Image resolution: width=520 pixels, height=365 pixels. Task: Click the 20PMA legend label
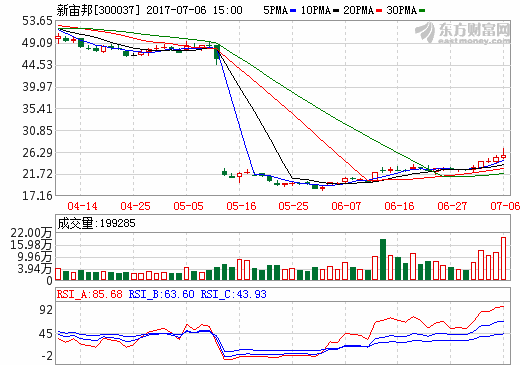click(x=359, y=10)
